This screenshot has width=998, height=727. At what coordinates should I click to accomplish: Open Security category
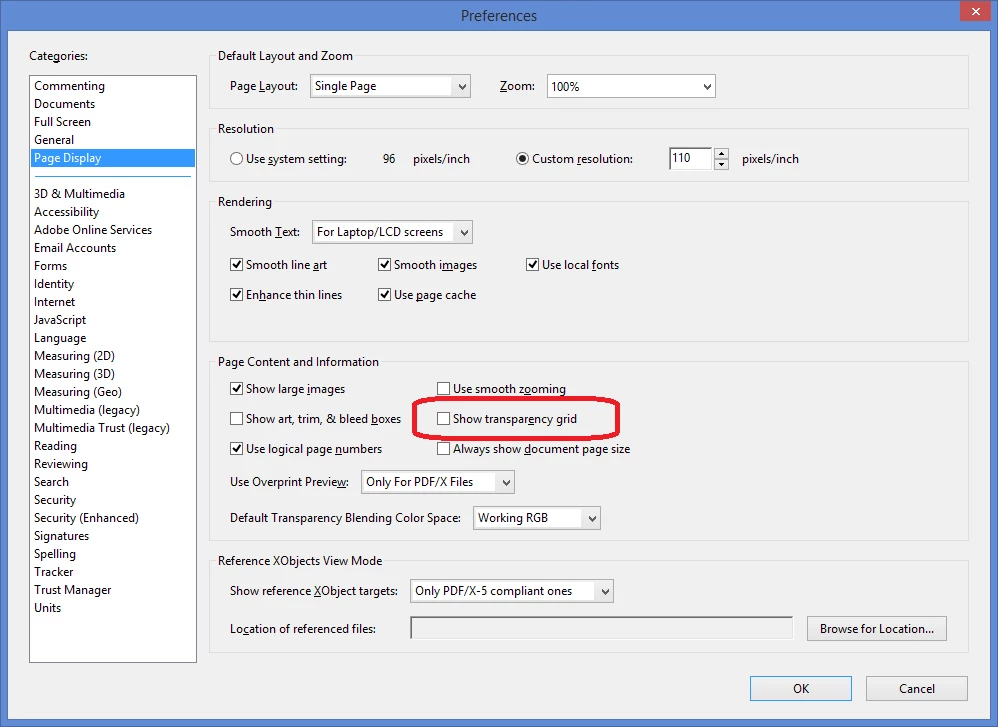pos(55,500)
